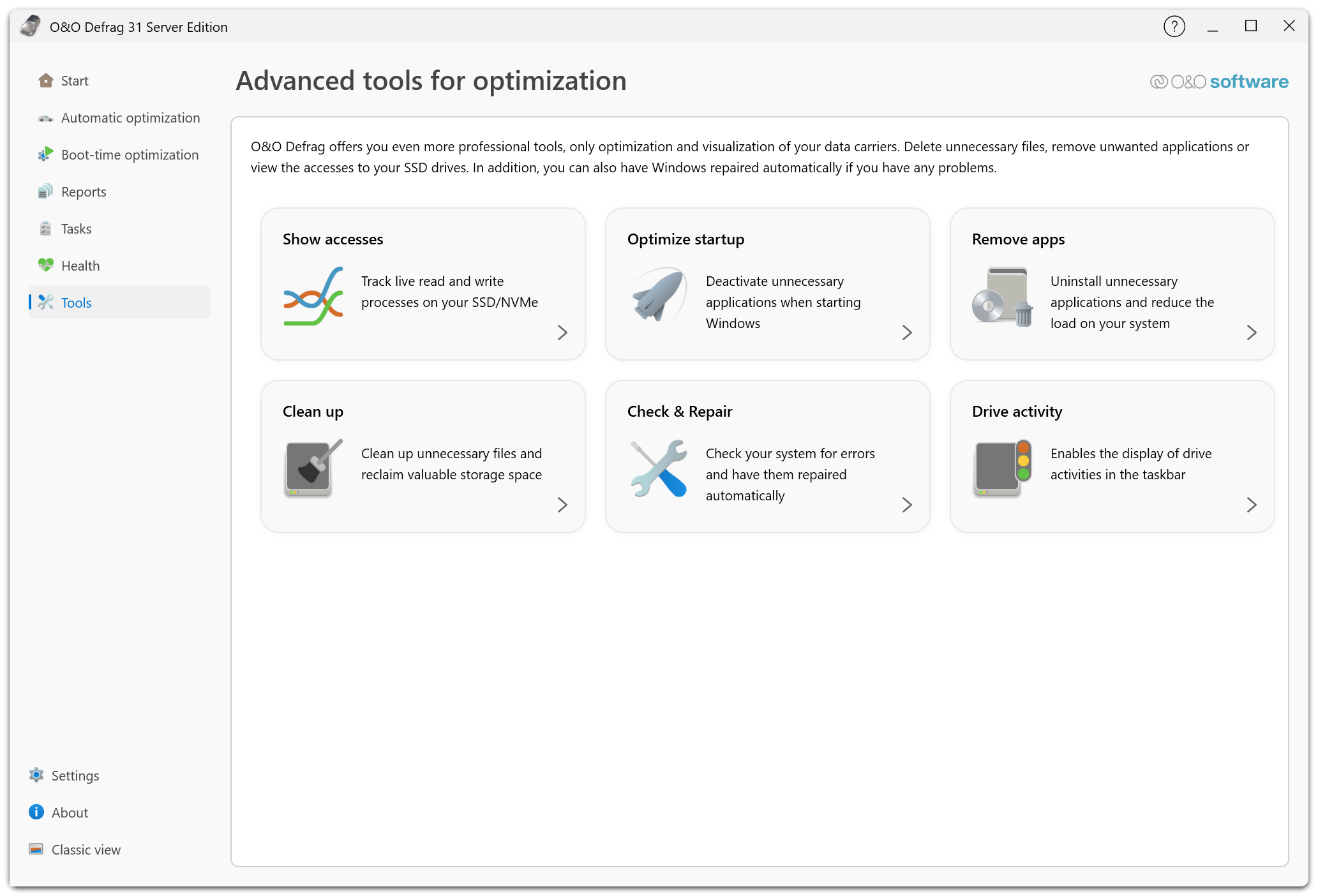Expand Show accesses card chevron

[x=562, y=332]
